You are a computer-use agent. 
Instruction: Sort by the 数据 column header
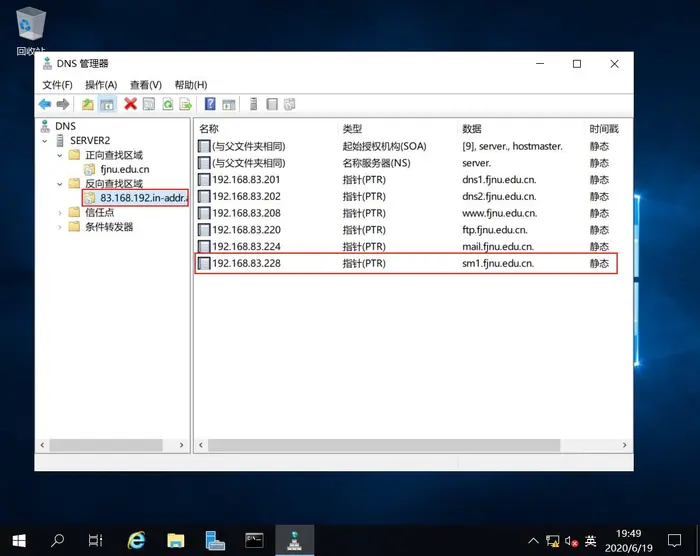(472, 129)
